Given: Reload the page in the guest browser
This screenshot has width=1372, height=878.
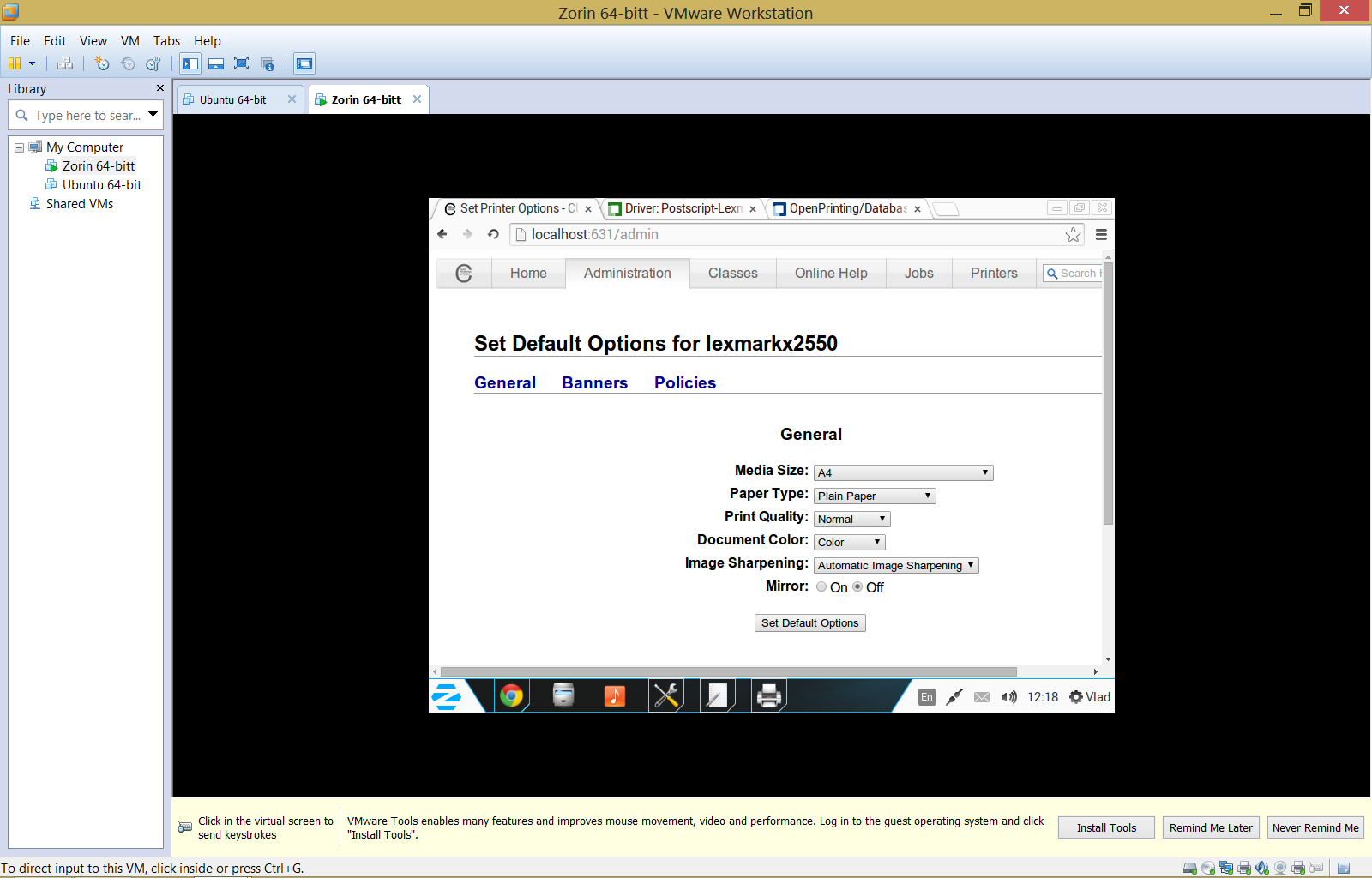Looking at the screenshot, I should (493, 234).
